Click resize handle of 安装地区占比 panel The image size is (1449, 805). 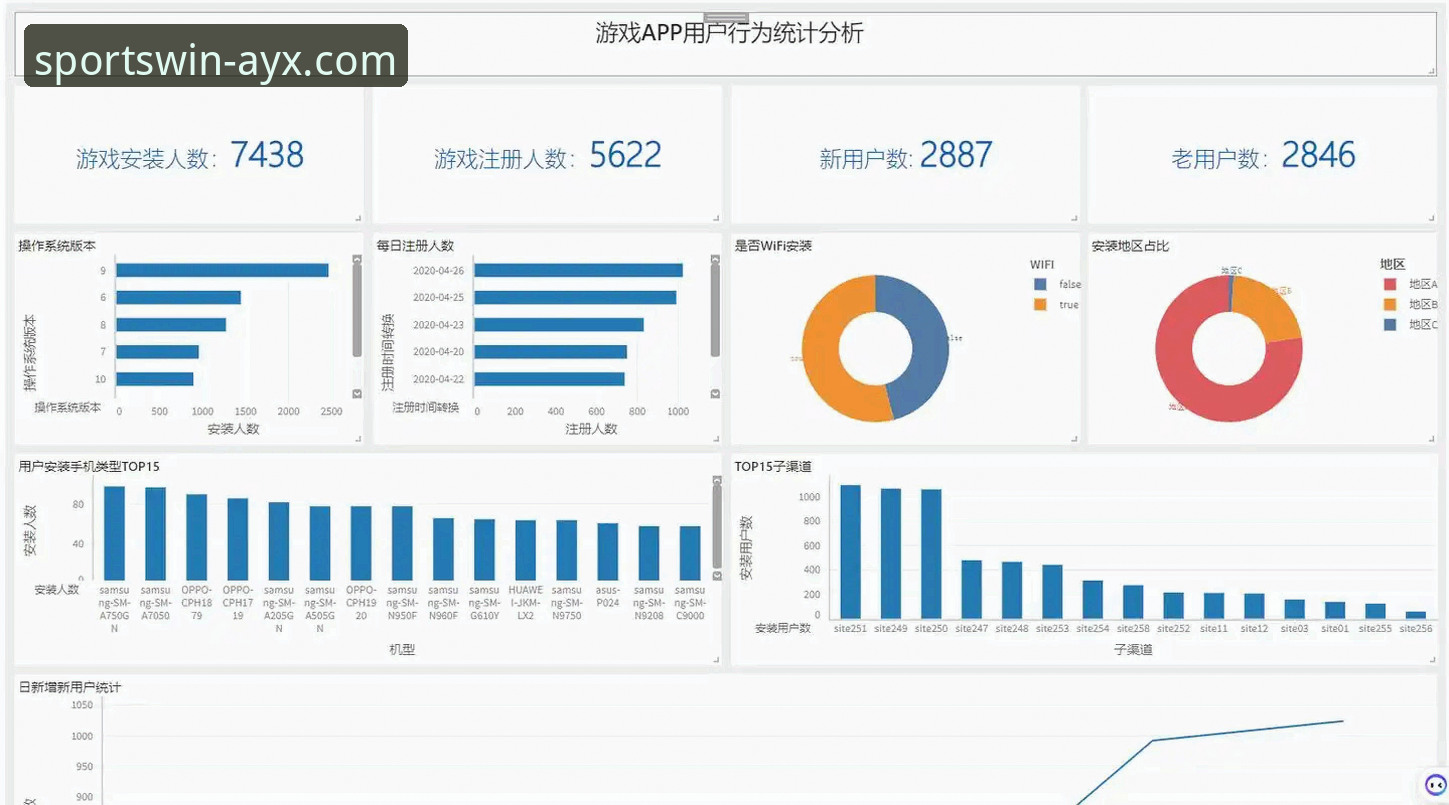[x=1432, y=439]
